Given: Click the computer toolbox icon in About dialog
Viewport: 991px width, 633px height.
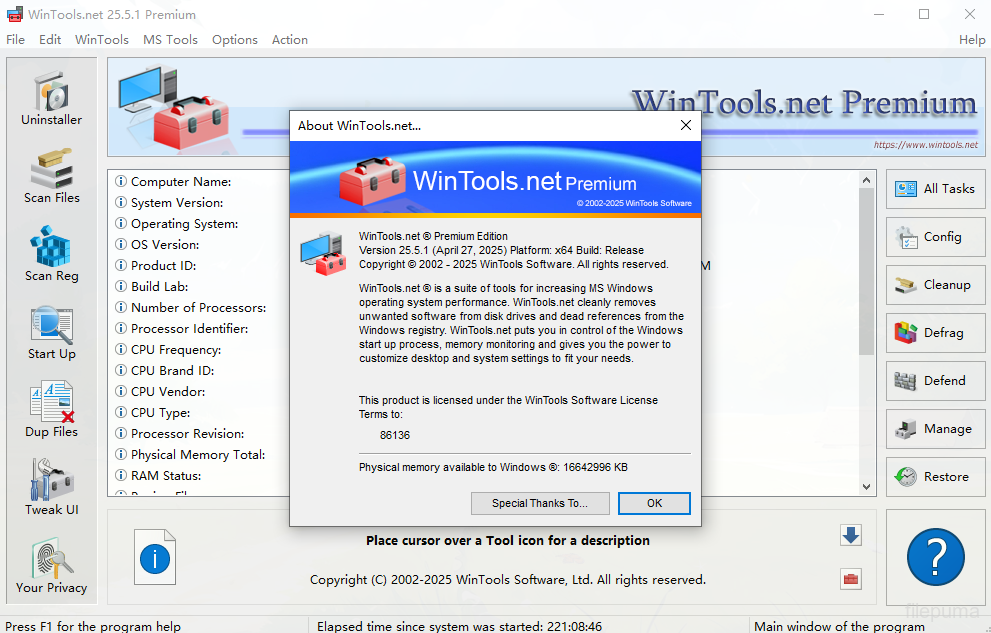Looking at the screenshot, I should click(x=323, y=253).
